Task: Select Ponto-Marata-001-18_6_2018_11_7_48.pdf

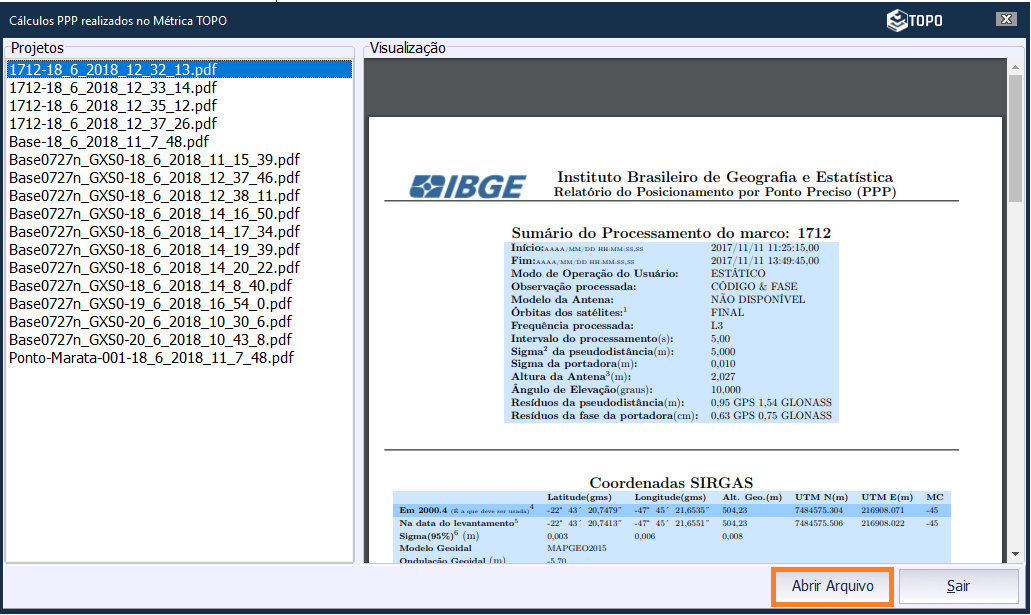Action: click(x=151, y=358)
